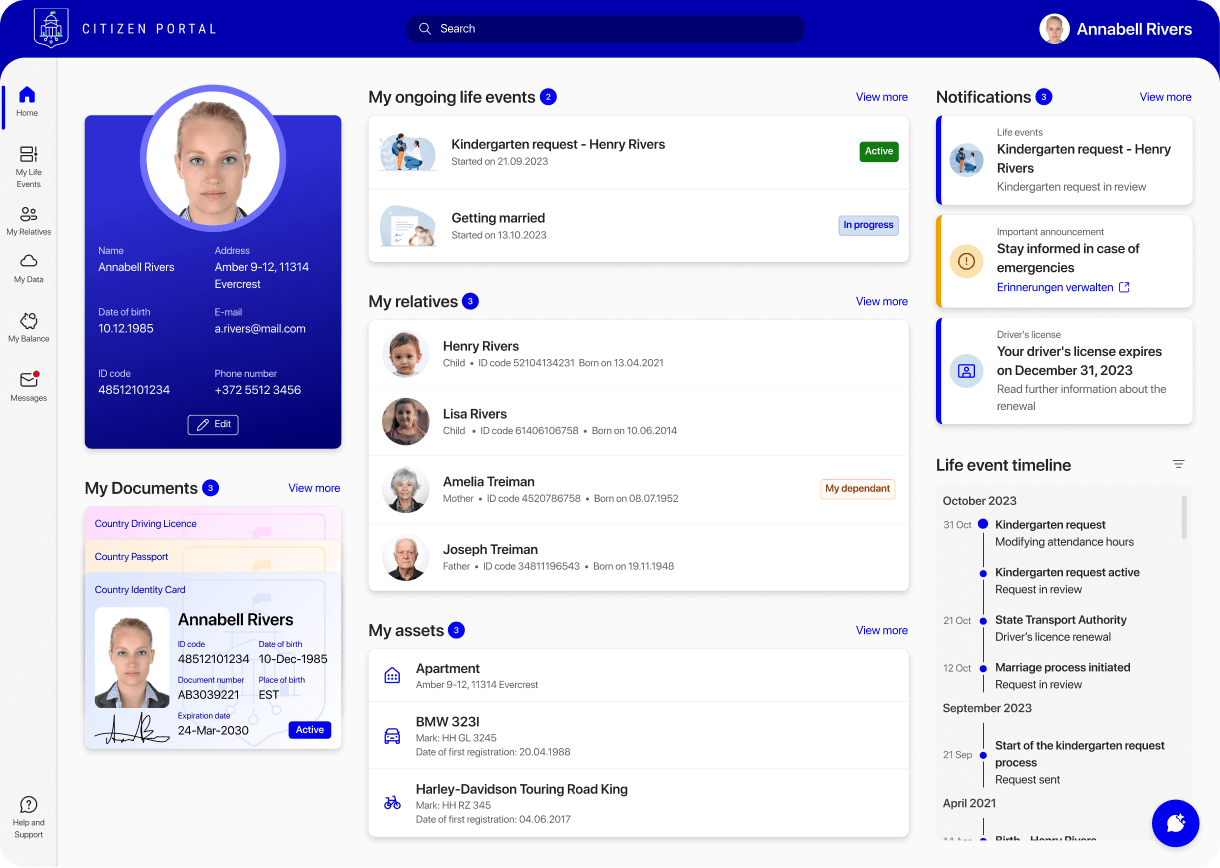This screenshot has height=868, width=1220.
Task: Click Henry Rivers relative photo
Action: (x=405, y=354)
